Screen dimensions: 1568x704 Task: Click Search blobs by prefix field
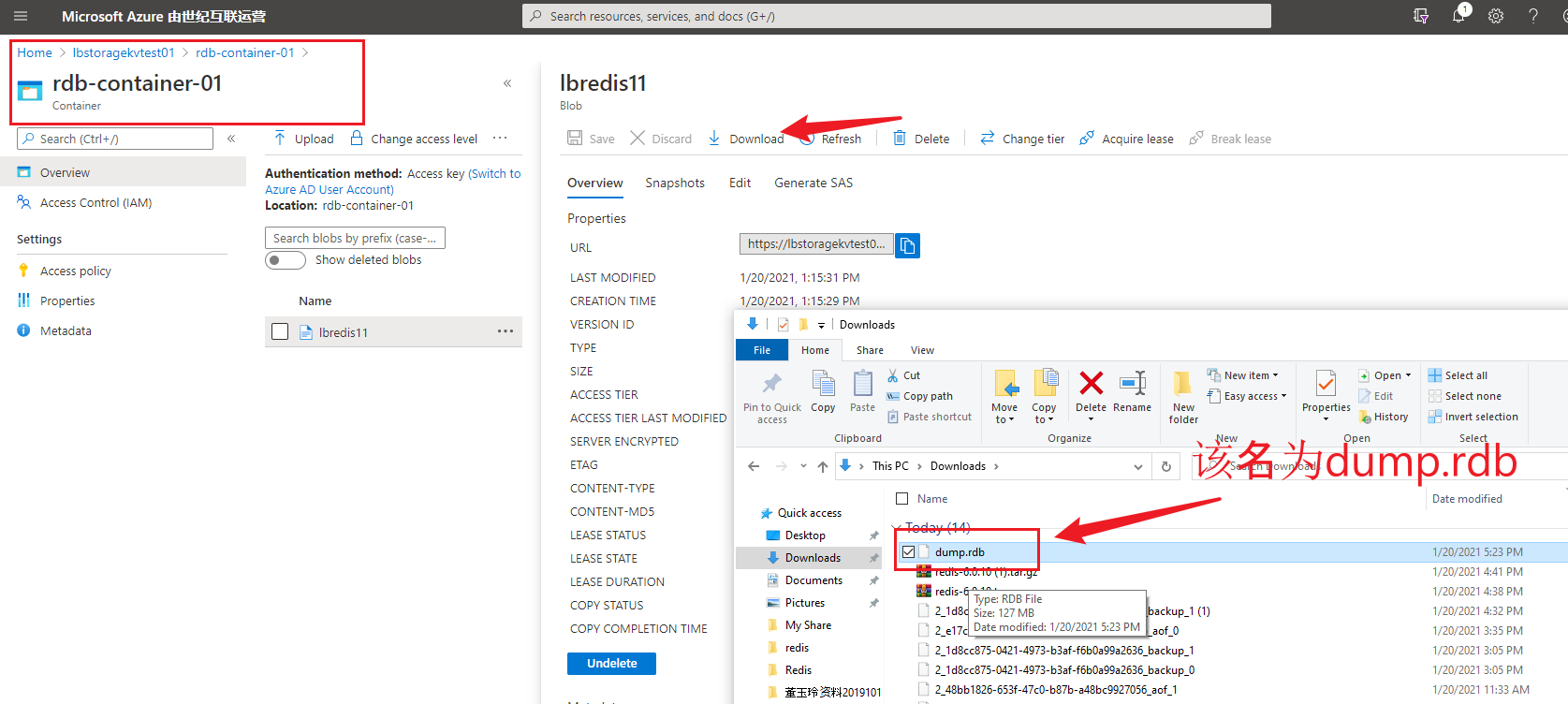click(355, 238)
